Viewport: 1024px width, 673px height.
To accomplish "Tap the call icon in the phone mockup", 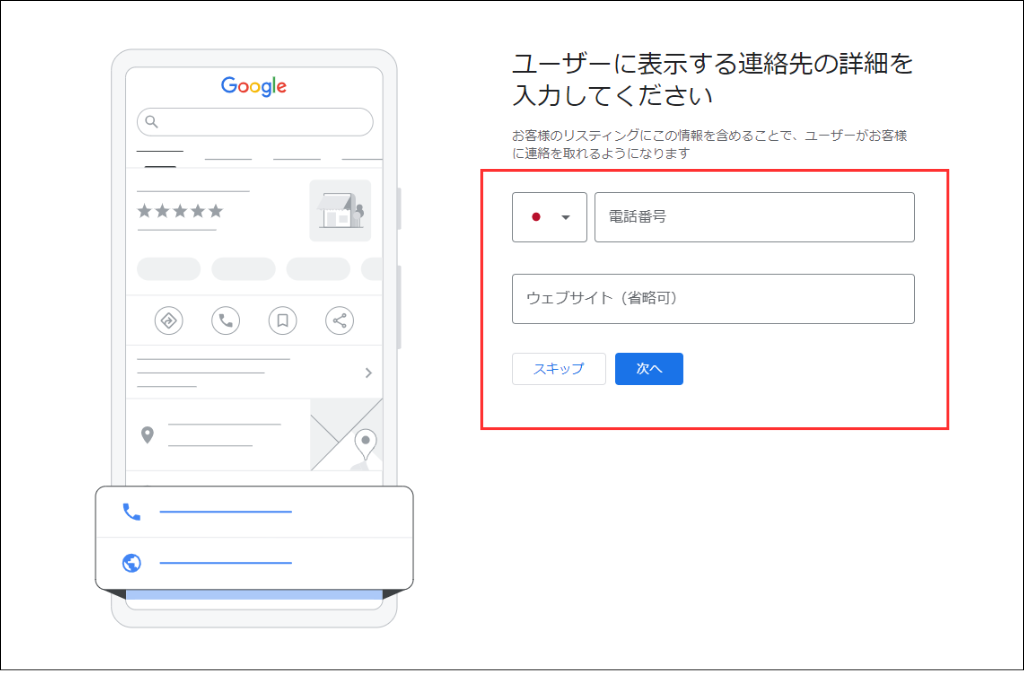I will [225, 320].
